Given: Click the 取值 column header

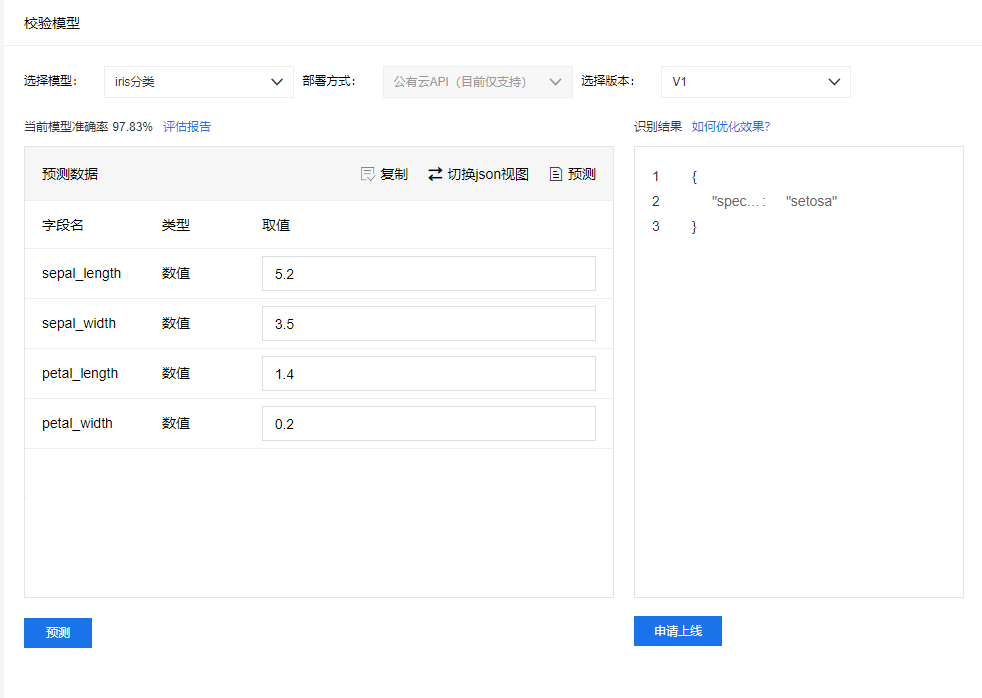Looking at the screenshot, I should (x=276, y=225).
